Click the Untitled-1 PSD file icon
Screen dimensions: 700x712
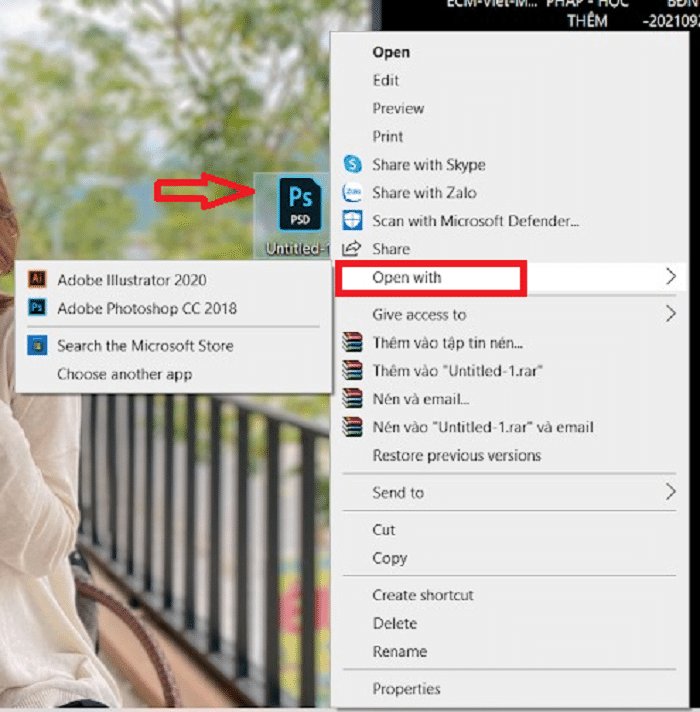coord(298,203)
